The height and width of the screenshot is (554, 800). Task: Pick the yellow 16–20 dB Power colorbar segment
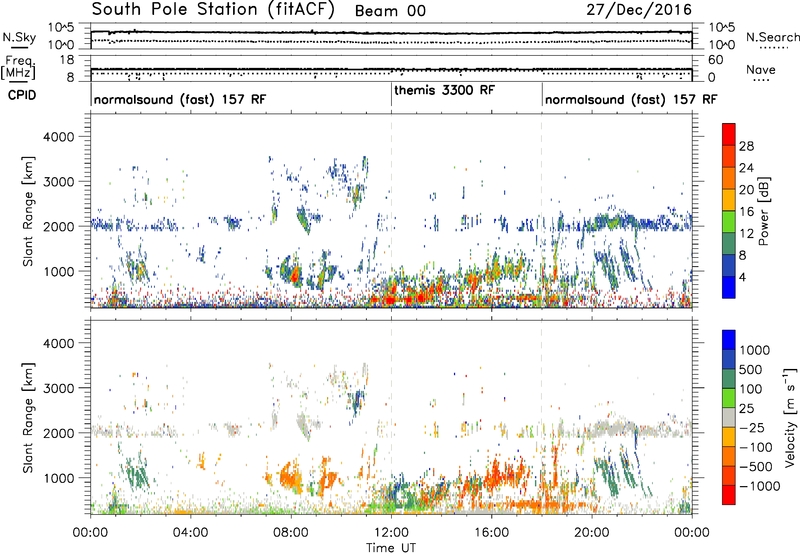729,200
